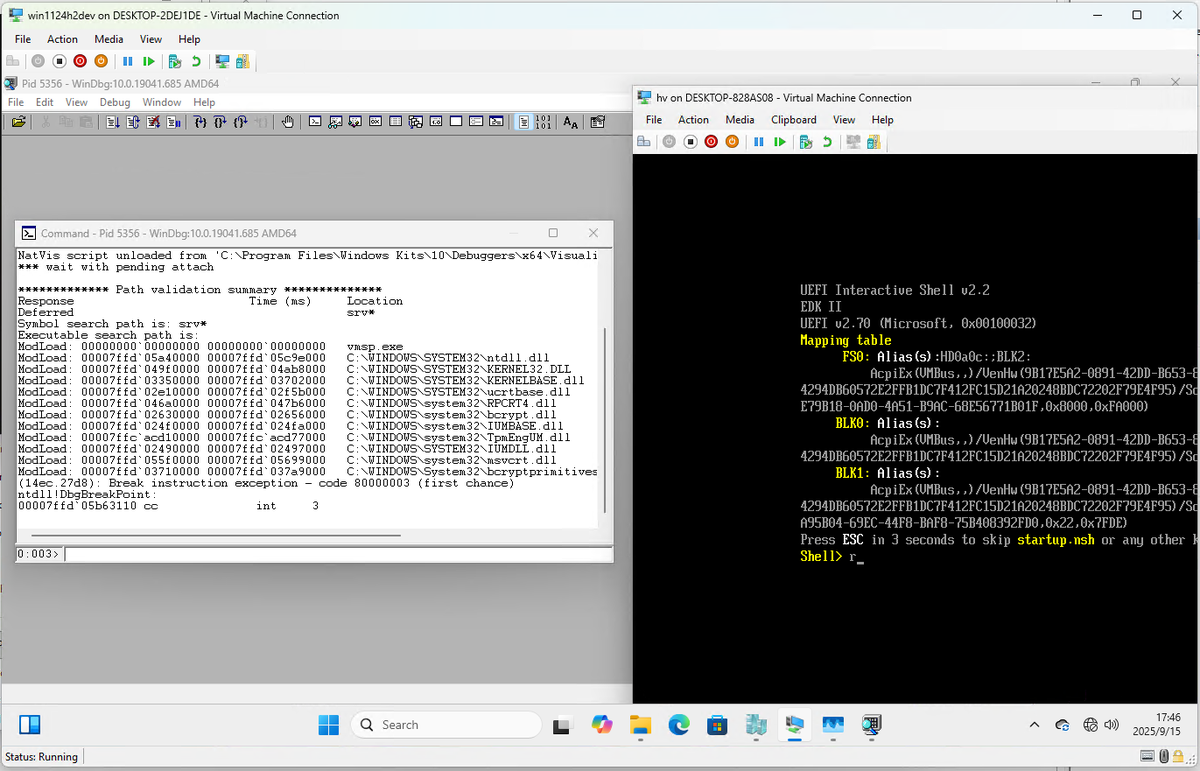The height and width of the screenshot is (771, 1200).
Task: Toggle Source mode off with the 101 icon
Action: pyautogui.click(x=544, y=122)
